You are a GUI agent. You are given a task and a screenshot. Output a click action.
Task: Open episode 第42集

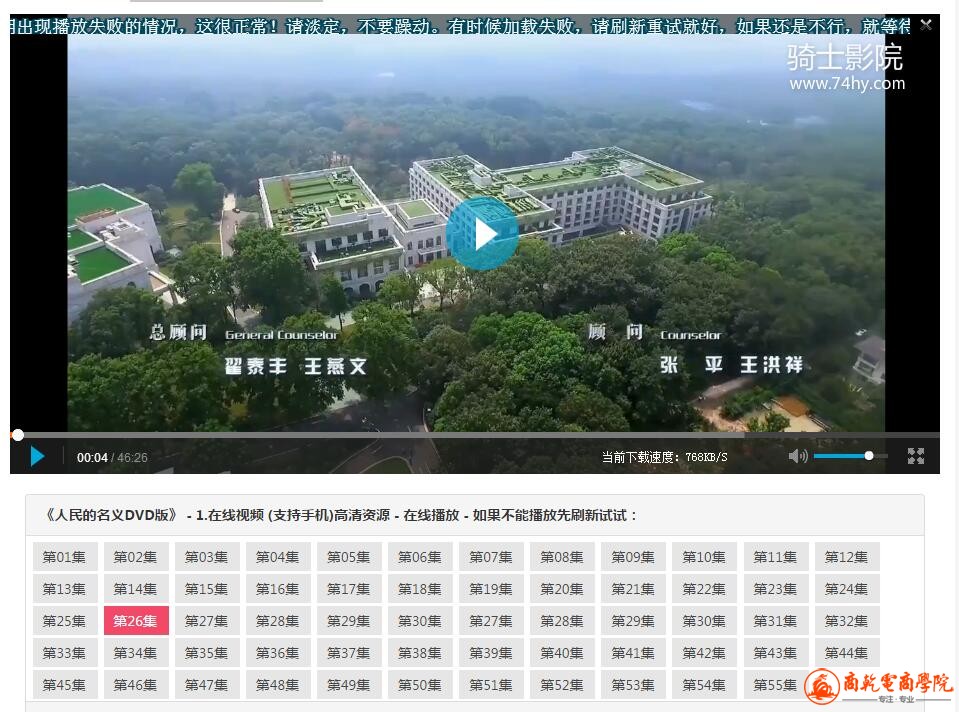(x=705, y=653)
